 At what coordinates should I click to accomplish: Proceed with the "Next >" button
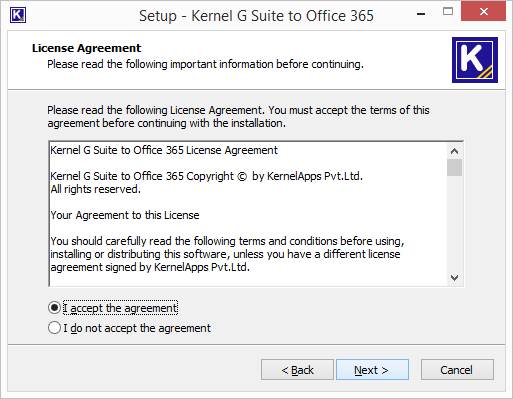(x=372, y=370)
